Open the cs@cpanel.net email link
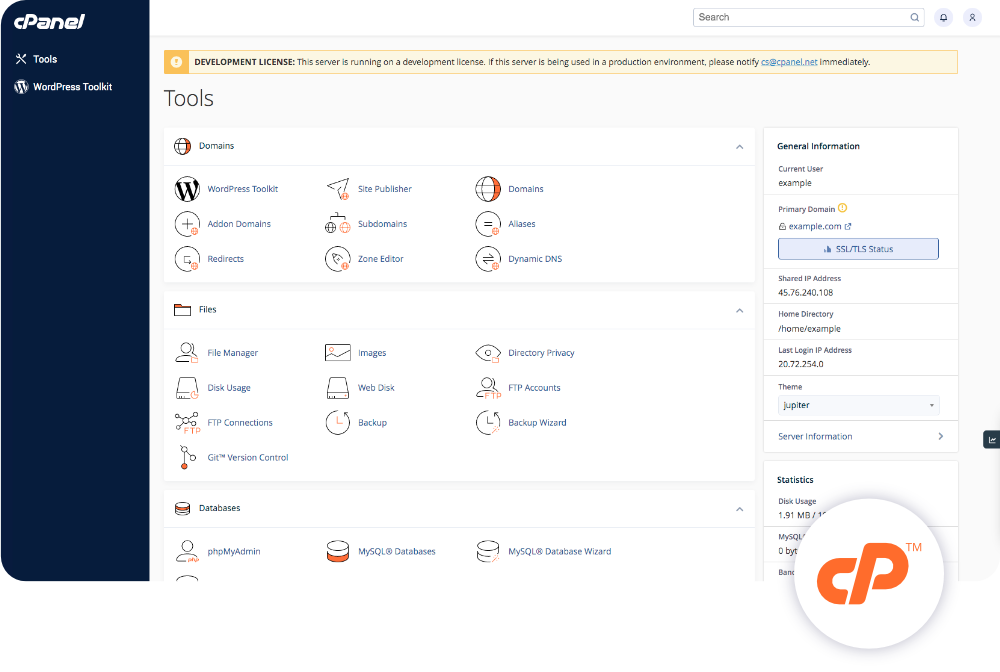Image resolution: width=1000 pixels, height=672 pixels. 787,62
